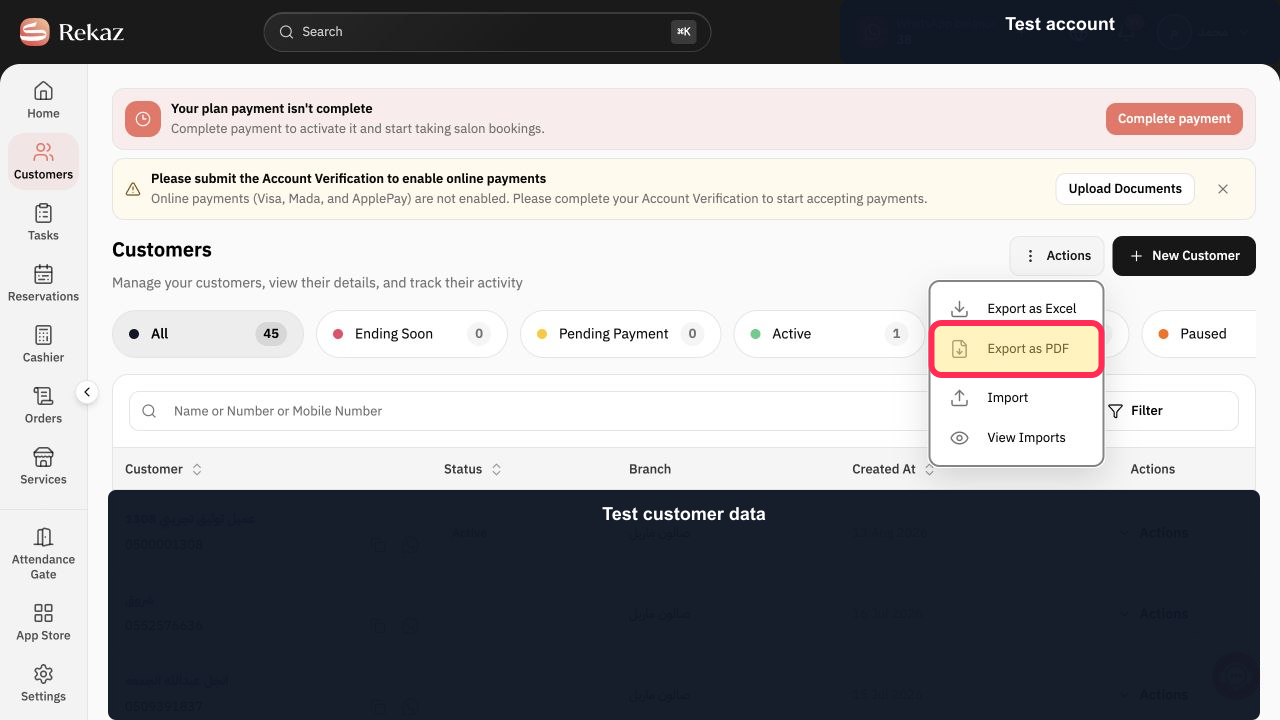Open the Attendance Gate icon
Image resolution: width=1280 pixels, height=720 pixels.
pos(43,537)
